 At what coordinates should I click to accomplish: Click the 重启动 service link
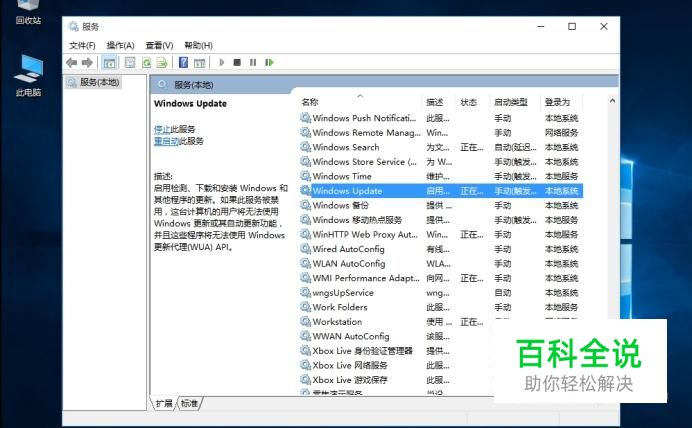coord(166,141)
